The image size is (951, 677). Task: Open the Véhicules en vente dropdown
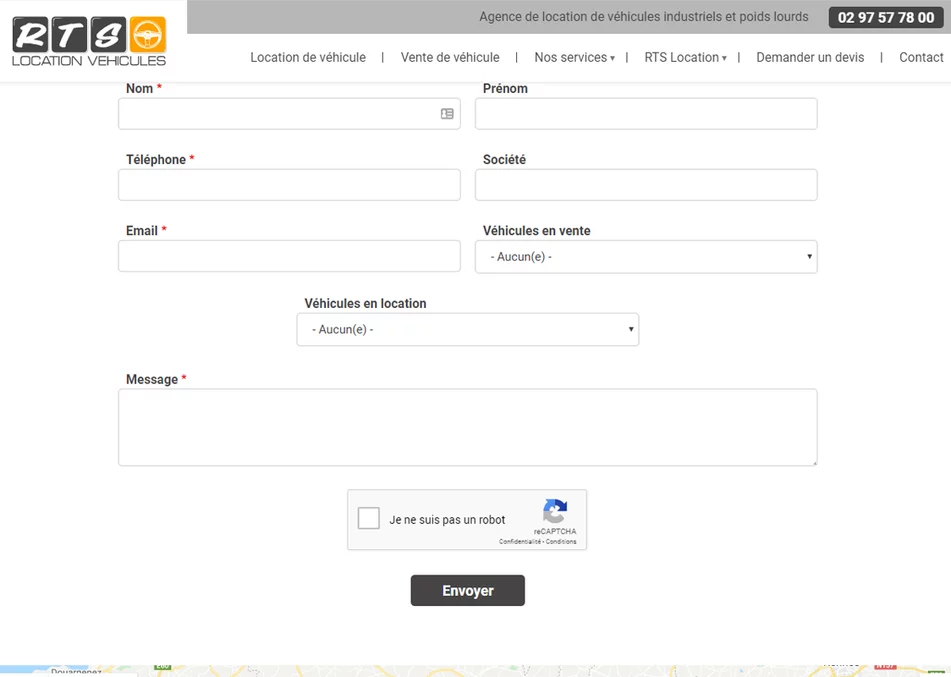[646, 257]
